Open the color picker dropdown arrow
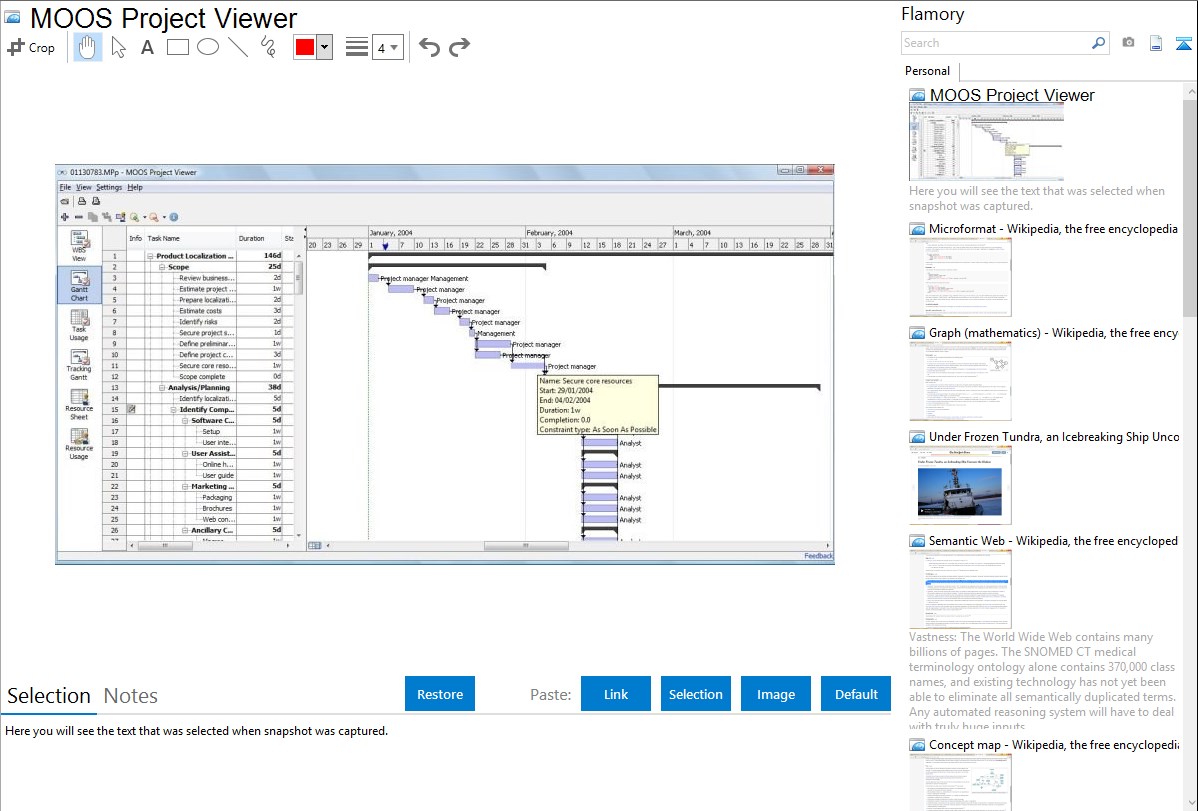Viewport: 1198px width, 811px height. tap(324, 47)
